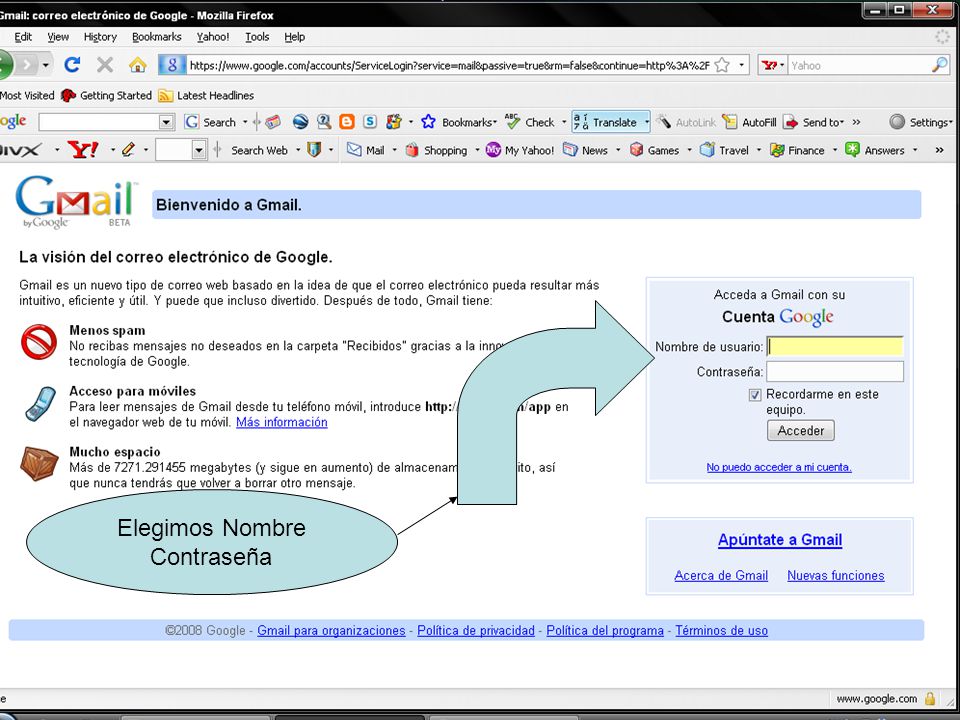960x720 pixels.
Task: Click the search magnifier in Yahoo box
Action: coord(940,65)
